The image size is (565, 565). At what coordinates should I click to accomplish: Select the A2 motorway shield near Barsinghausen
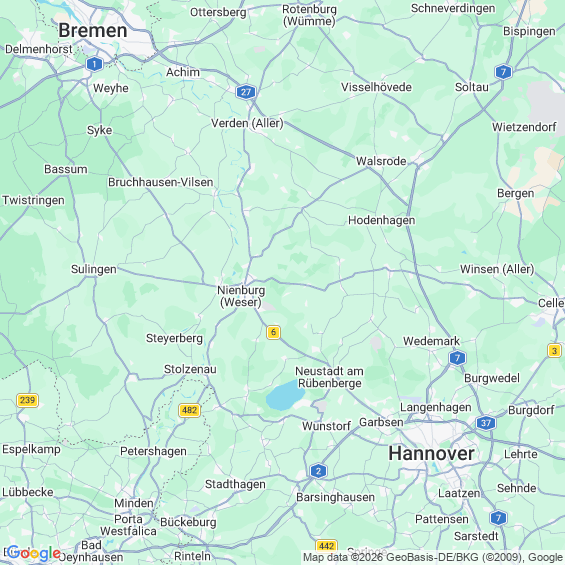tap(318, 471)
